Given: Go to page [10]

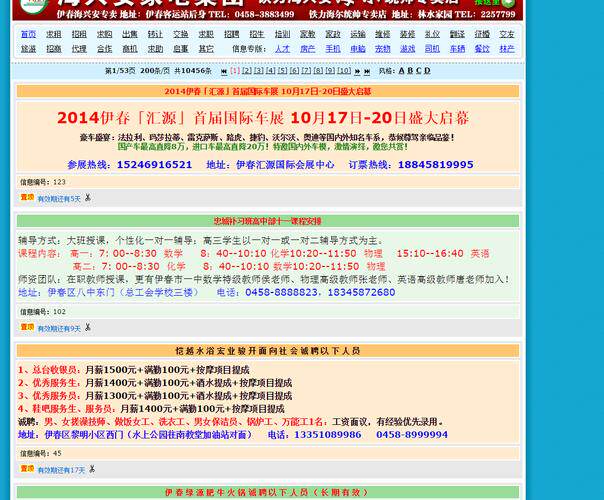Looking at the screenshot, I should pyautogui.click(x=344, y=71).
